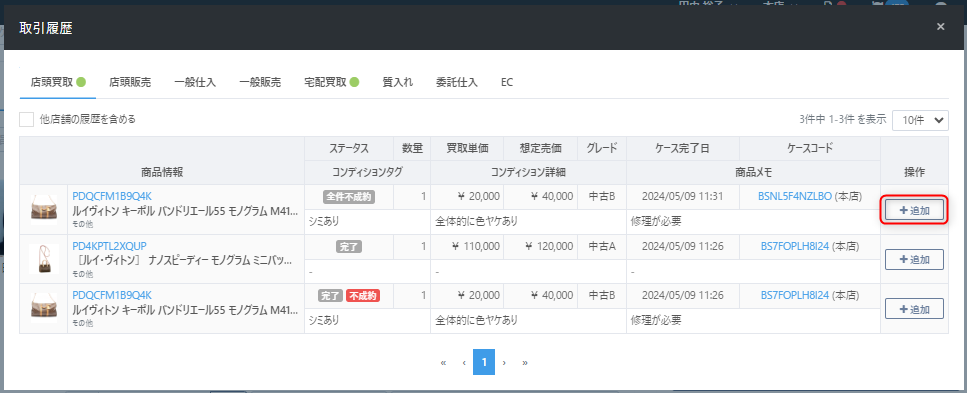The width and height of the screenshot is (967, 393).
Task: Click the 想定売価 column header
Action: click(541, 148)
